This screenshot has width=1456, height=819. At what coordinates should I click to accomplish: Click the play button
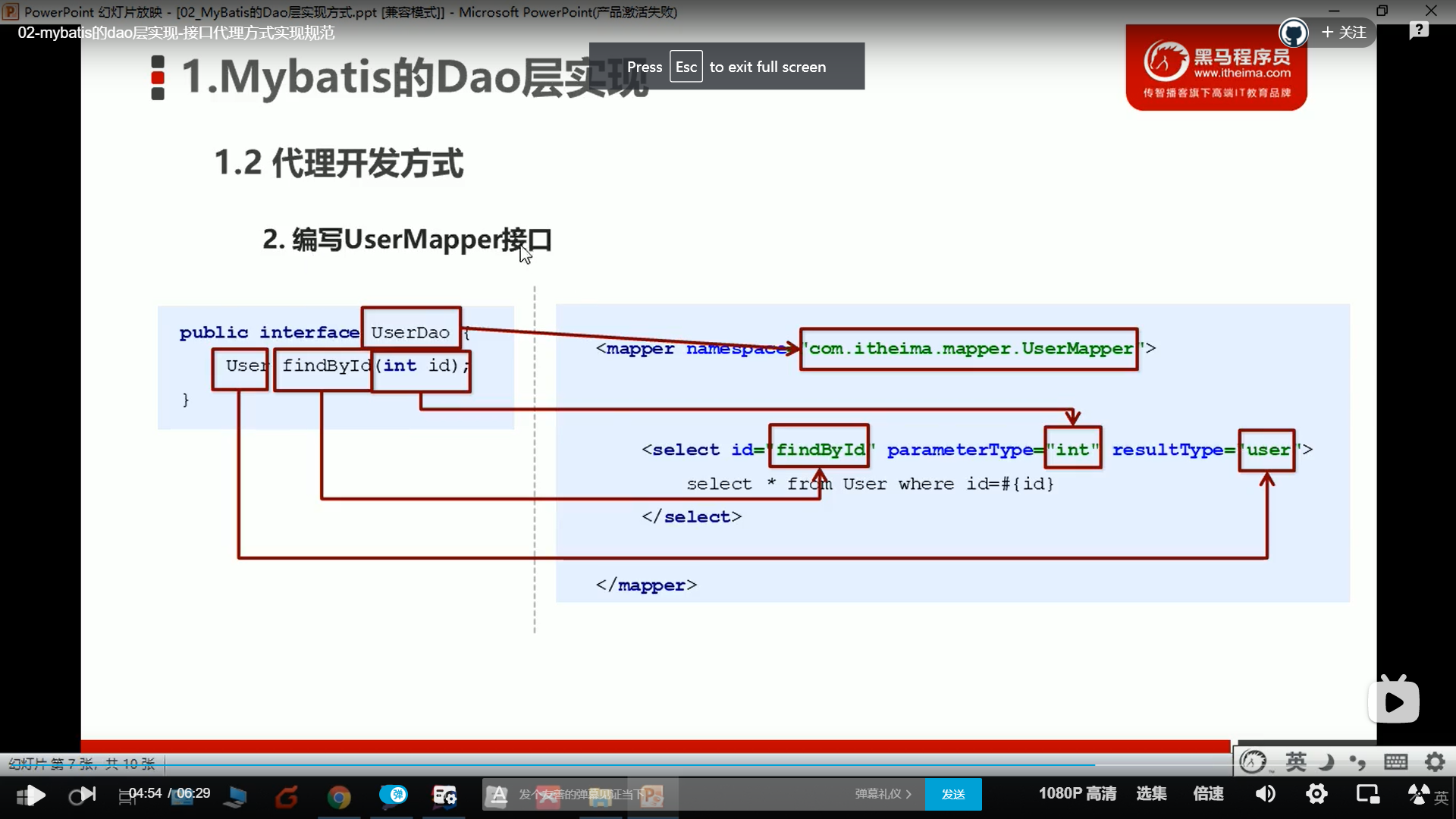point(33,795)
